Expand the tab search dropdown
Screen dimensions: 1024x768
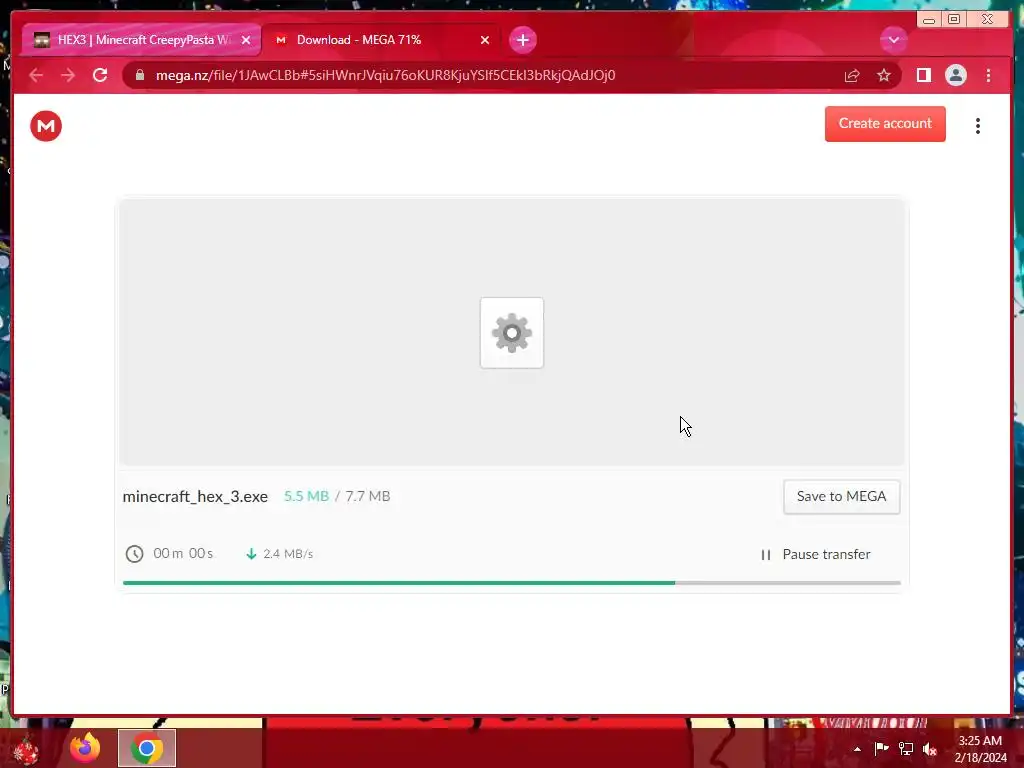pyautogui.click(x=893, y=40)
